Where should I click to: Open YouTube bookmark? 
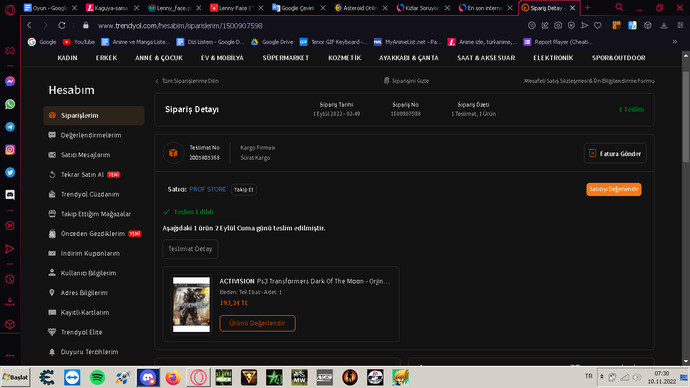[x=79, y=42]
